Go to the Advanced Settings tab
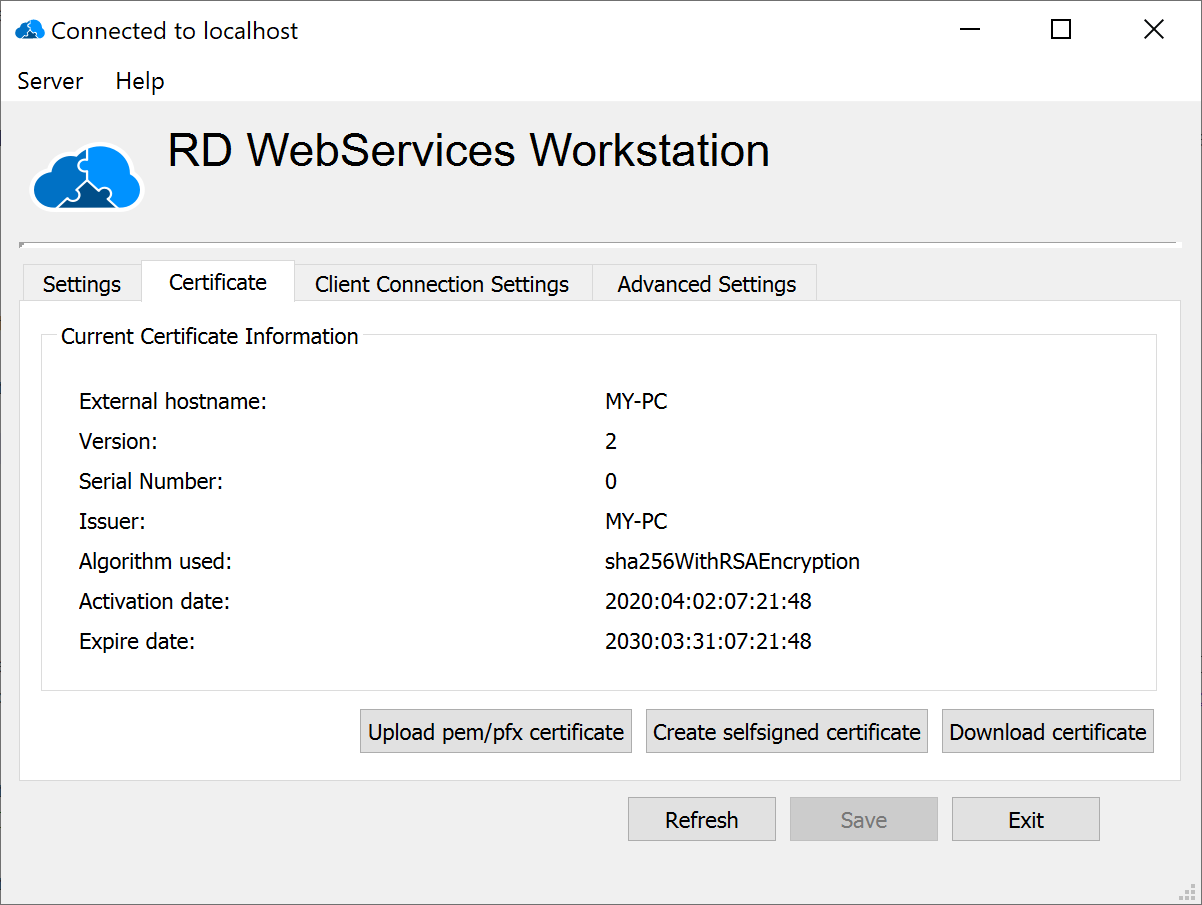 (x=707, y=284)
